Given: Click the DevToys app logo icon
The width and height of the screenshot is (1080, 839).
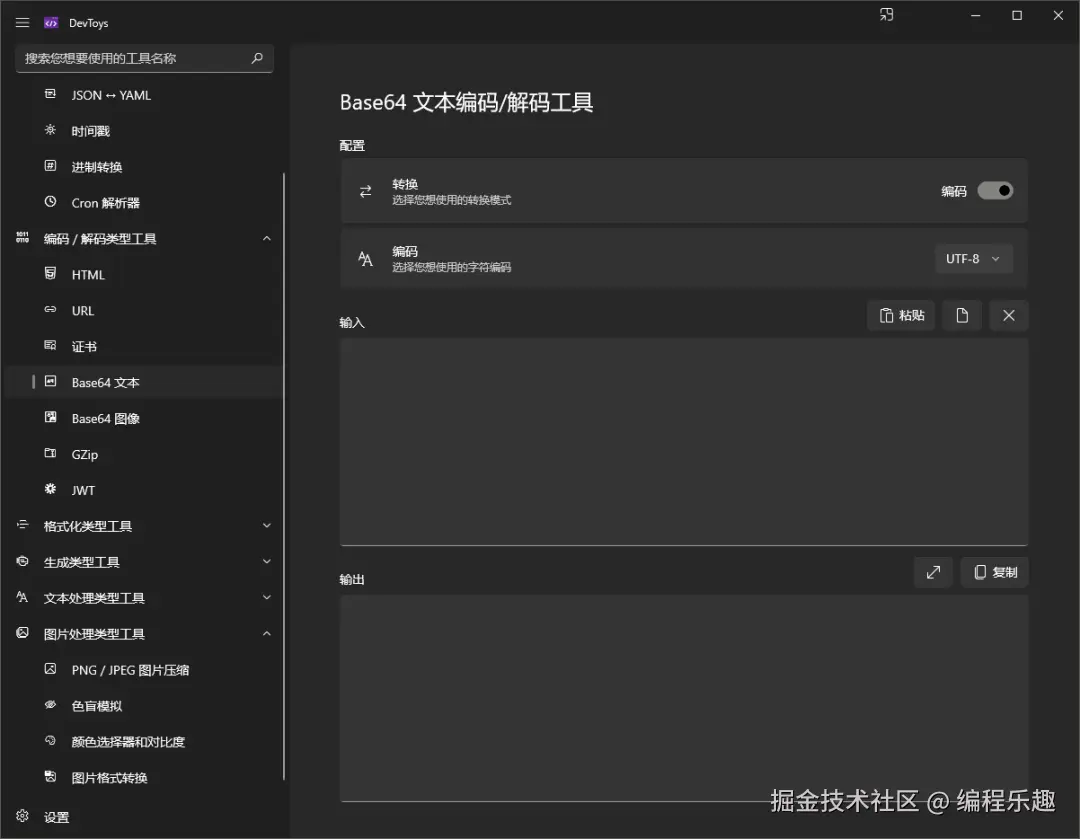Looking at the screenshot, I should pyautogui.click(x=51, y=23).
